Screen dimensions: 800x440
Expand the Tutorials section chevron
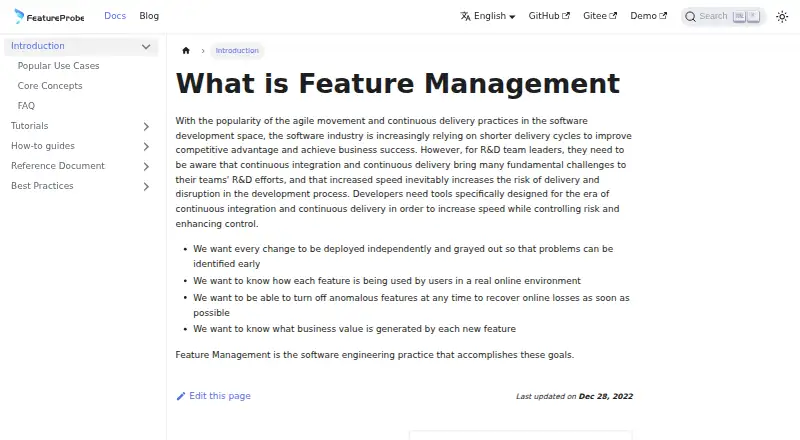146,126
